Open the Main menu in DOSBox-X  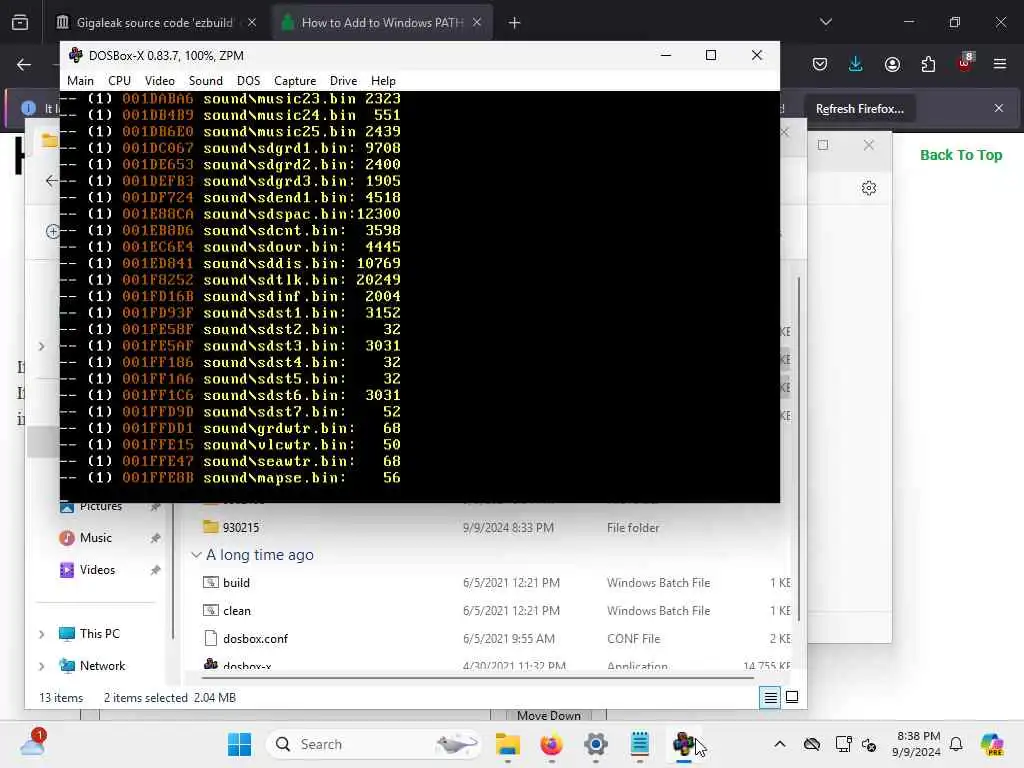80,81
